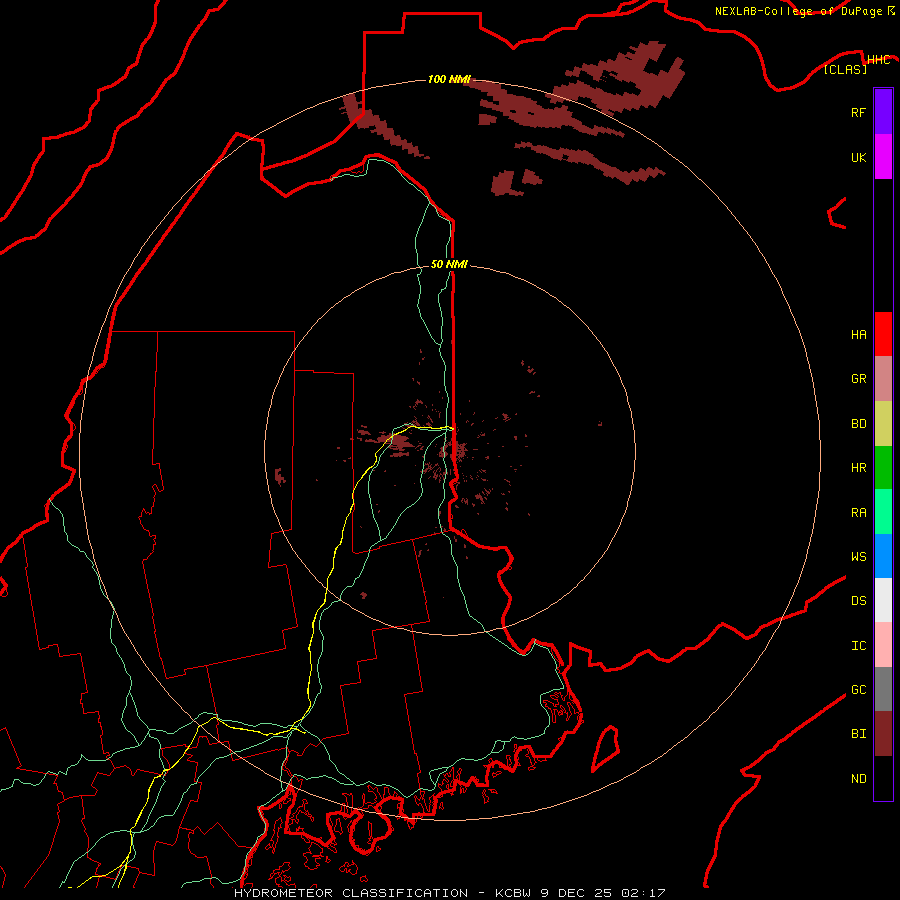The width and height of the screenshot is (900, 900).
Task: Click the 50 NMI range ring label
Action: 449,264
